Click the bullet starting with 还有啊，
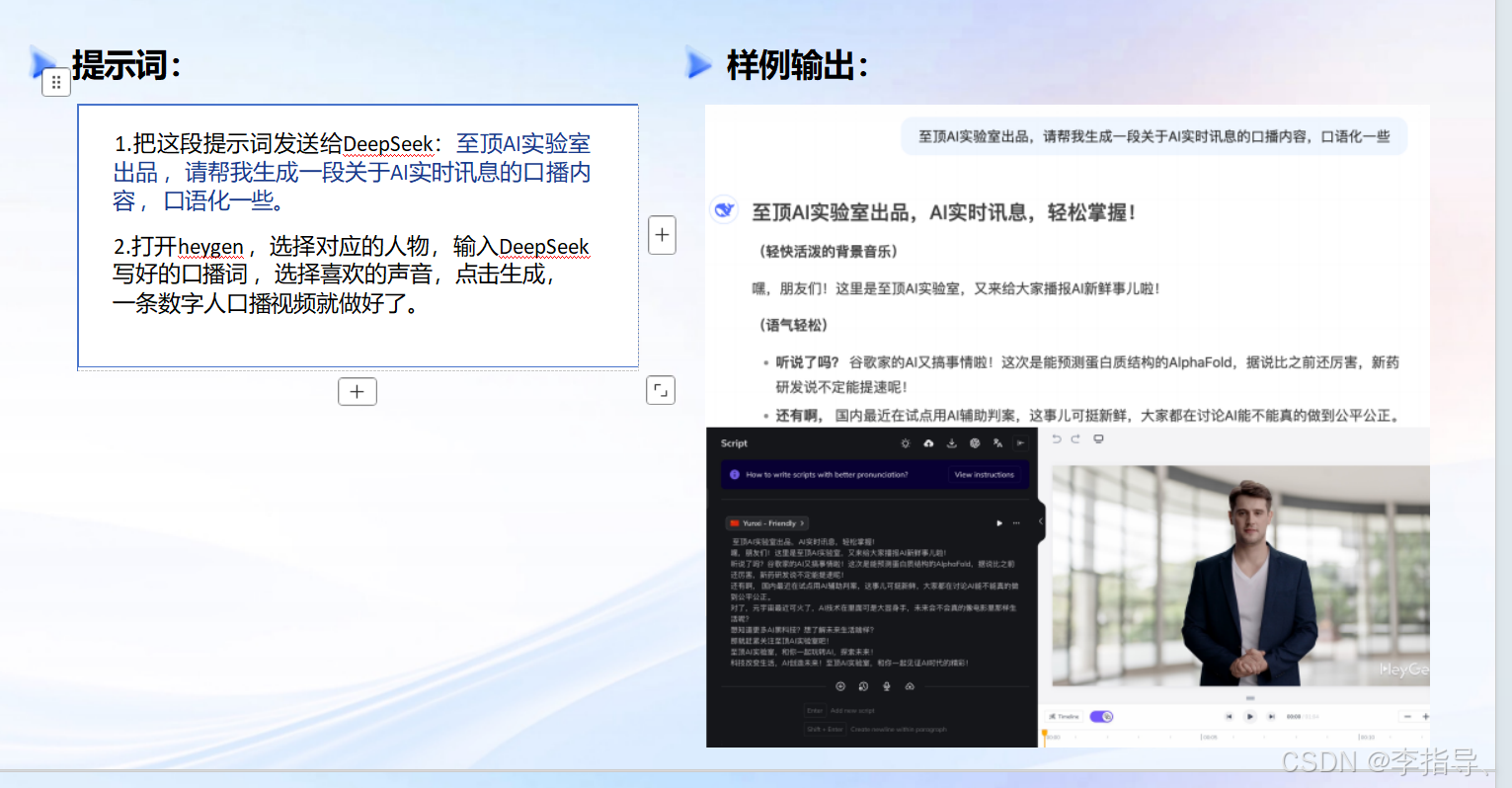This screenshot has height=788, width=1512. [1082, 416]
